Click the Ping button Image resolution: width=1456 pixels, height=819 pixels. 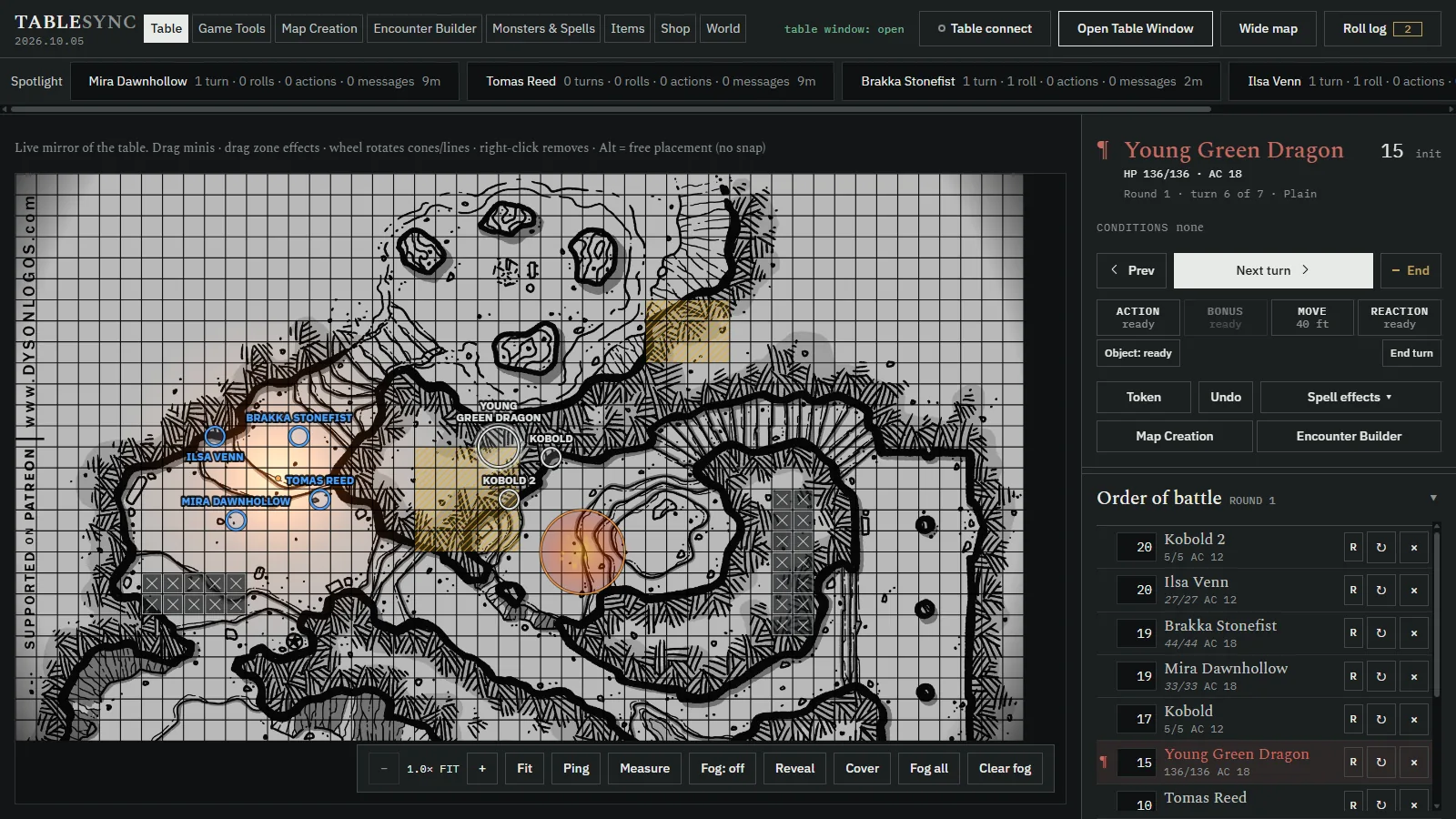576,768
